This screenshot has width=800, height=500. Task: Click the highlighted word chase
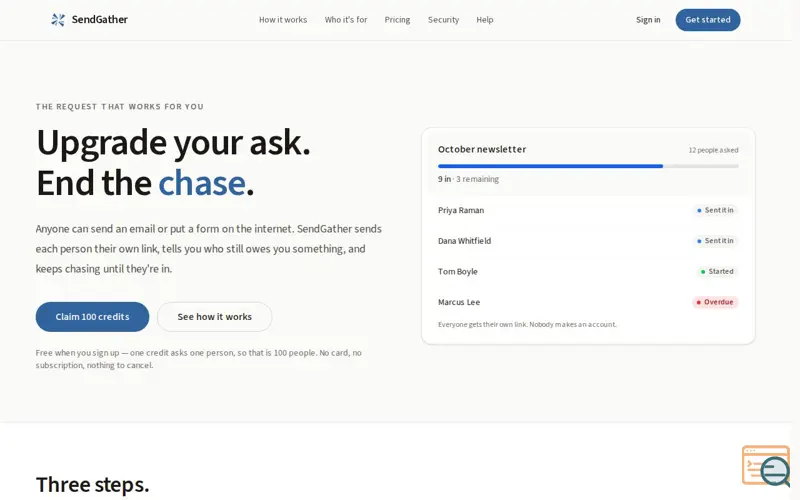[x=202, y=183]
